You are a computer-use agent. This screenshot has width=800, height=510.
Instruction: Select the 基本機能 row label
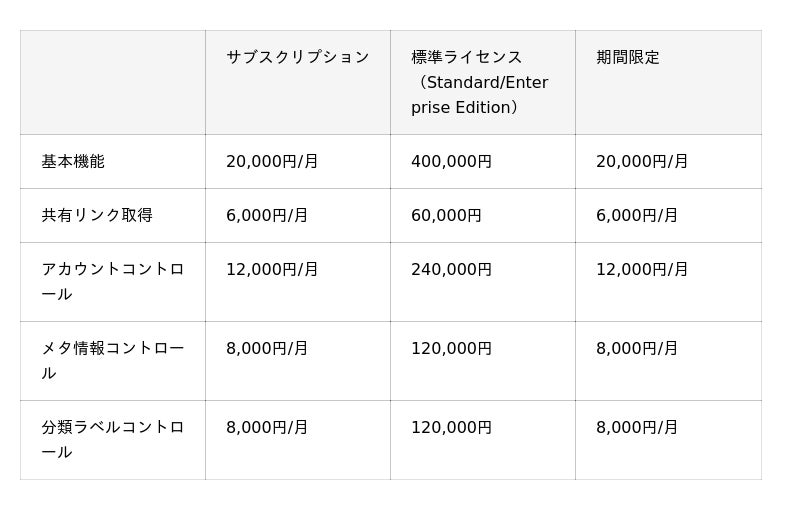73,162
